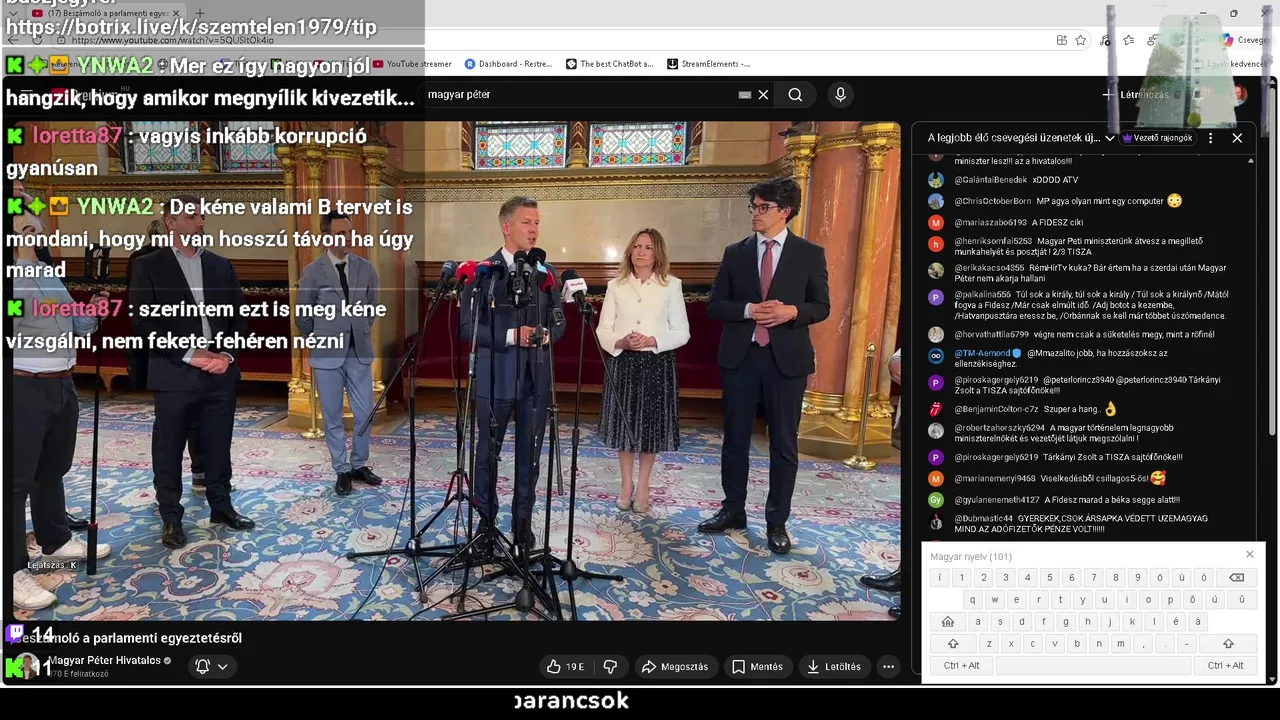This screenshot has width=1280, height=720.
Task: Click chat author @BenjaminColton-c7z
Action: (996, 409)
